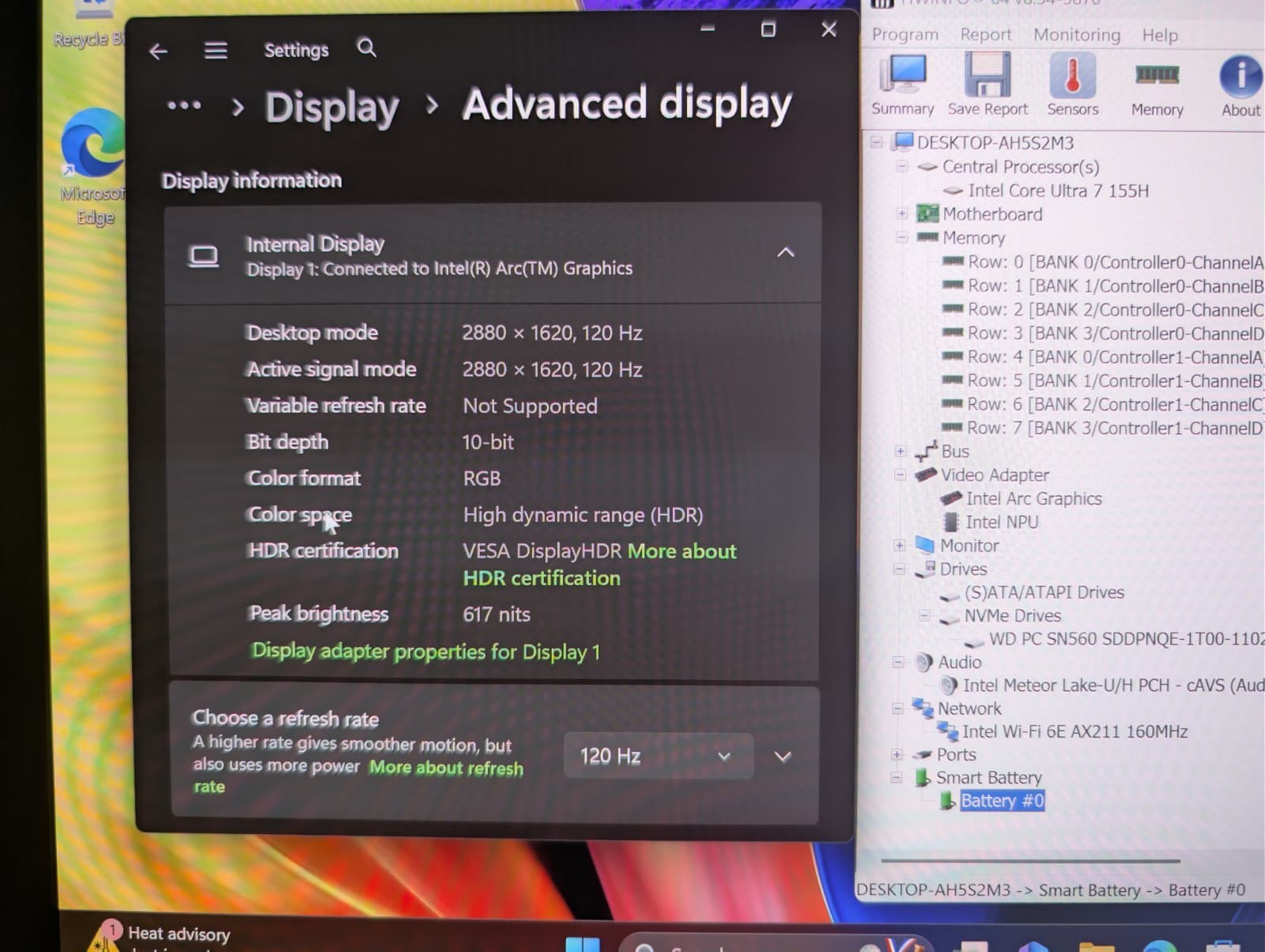Select (S)ATA/ATAPI Drives entry
This screenshot has height=952, width=1265.
(1044, 592)
